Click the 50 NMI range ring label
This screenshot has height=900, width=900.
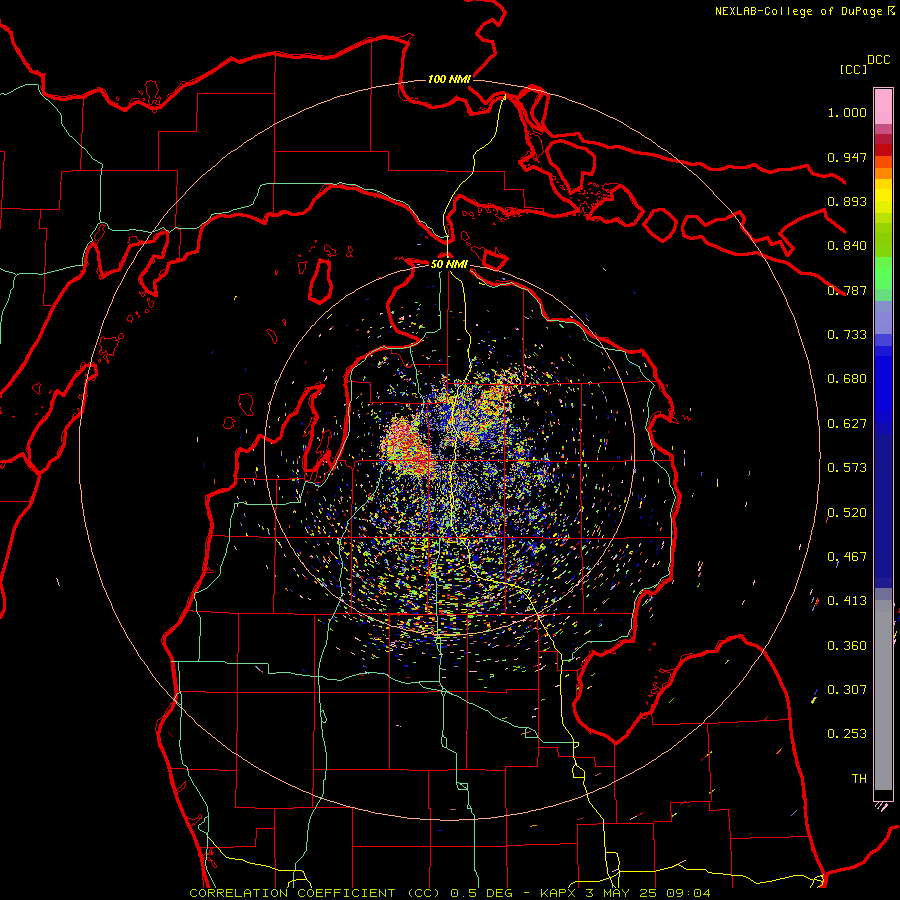point(449,264)
